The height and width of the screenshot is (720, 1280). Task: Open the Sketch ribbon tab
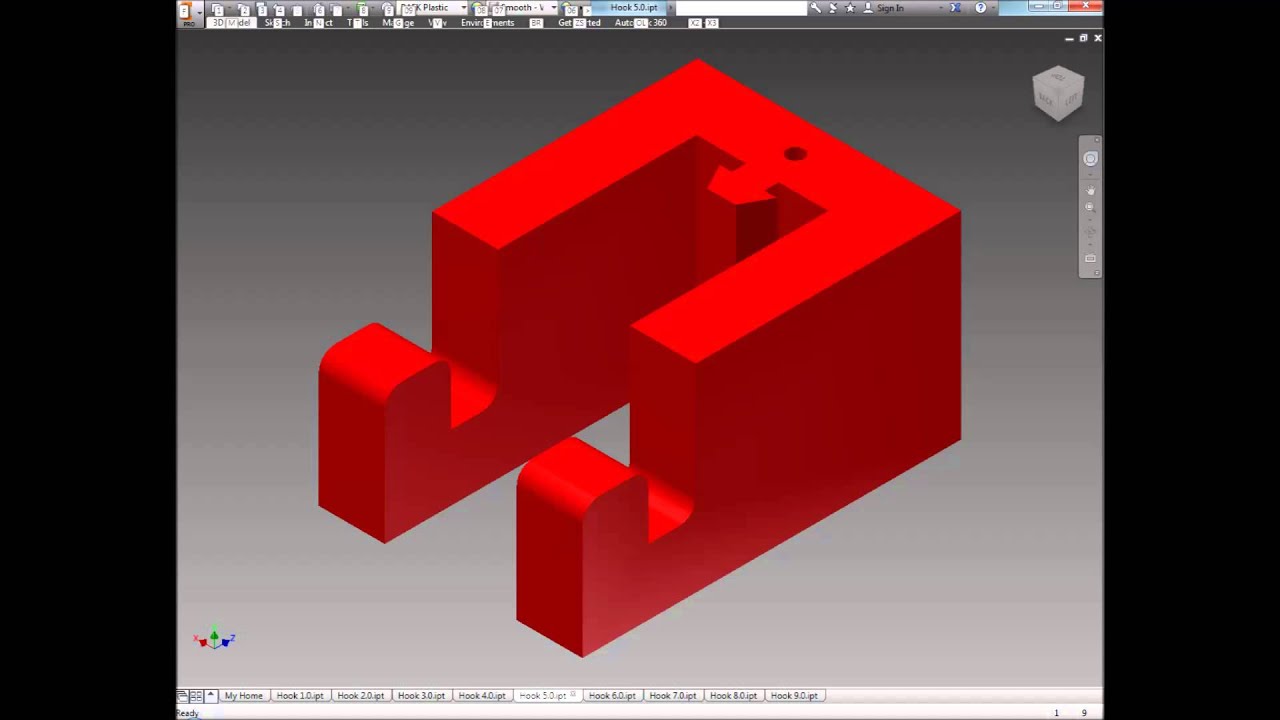pos(277,23)
